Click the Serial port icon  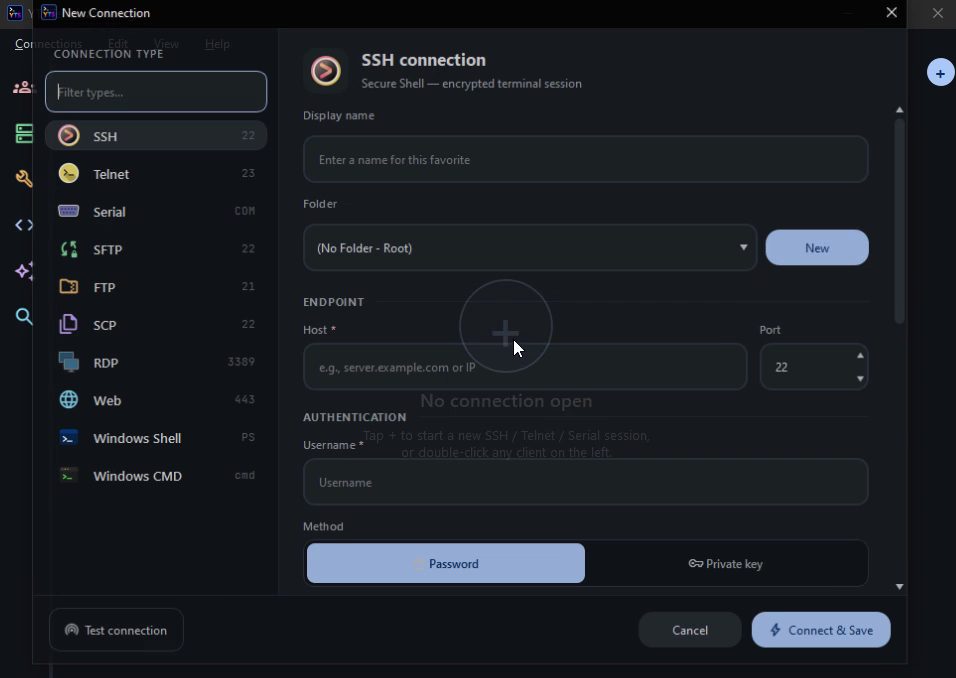tap(68, 211)
